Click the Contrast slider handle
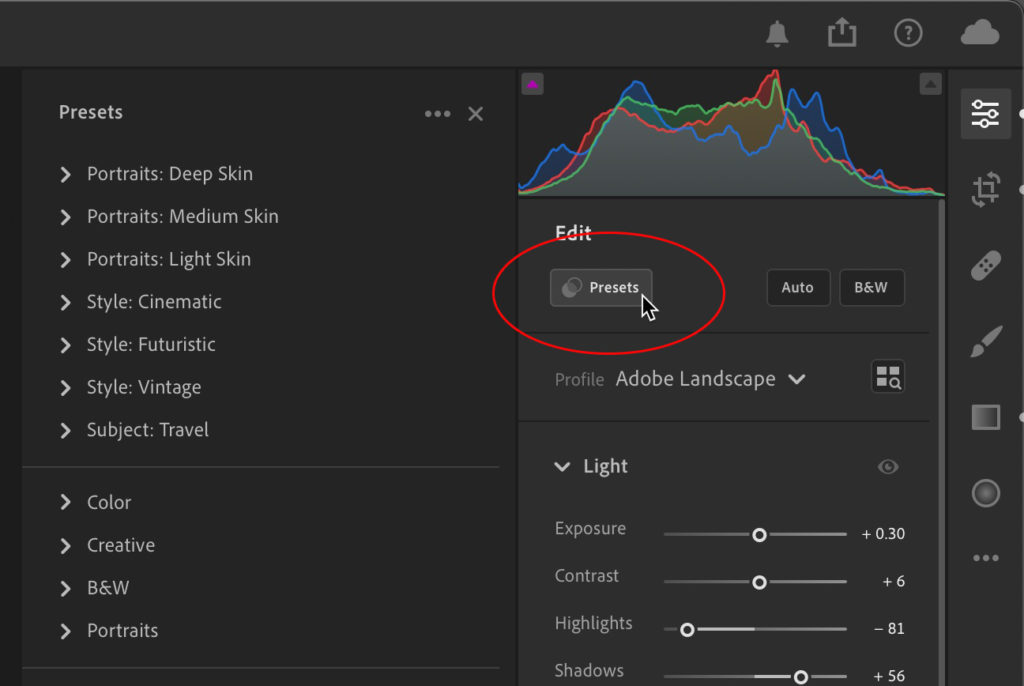1024x686 pixels. (x=759, y=582)
